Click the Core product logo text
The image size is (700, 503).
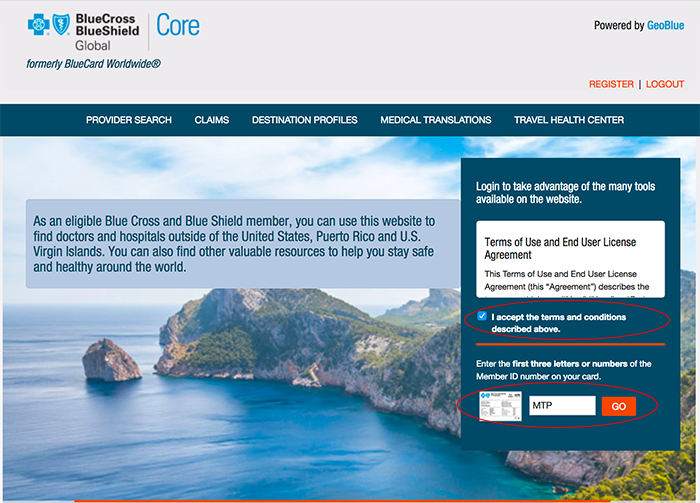click(178, 25)
